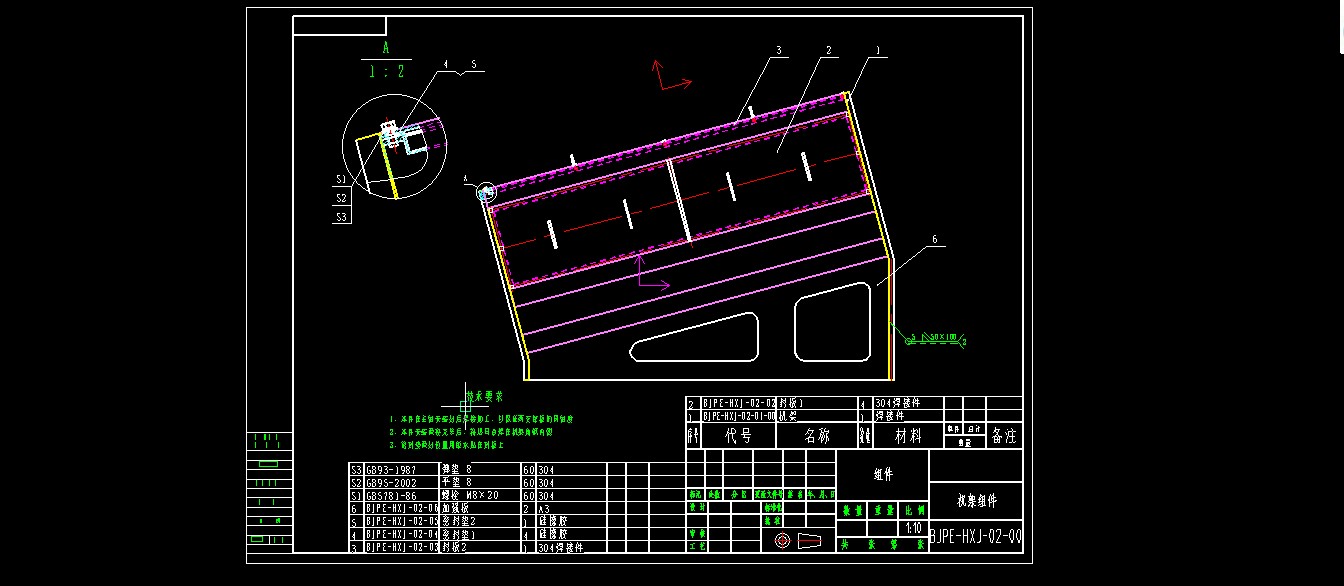Click the small detail circle A on main view
The width and height of the screenshot is (1344, 586).
(486, 192)
